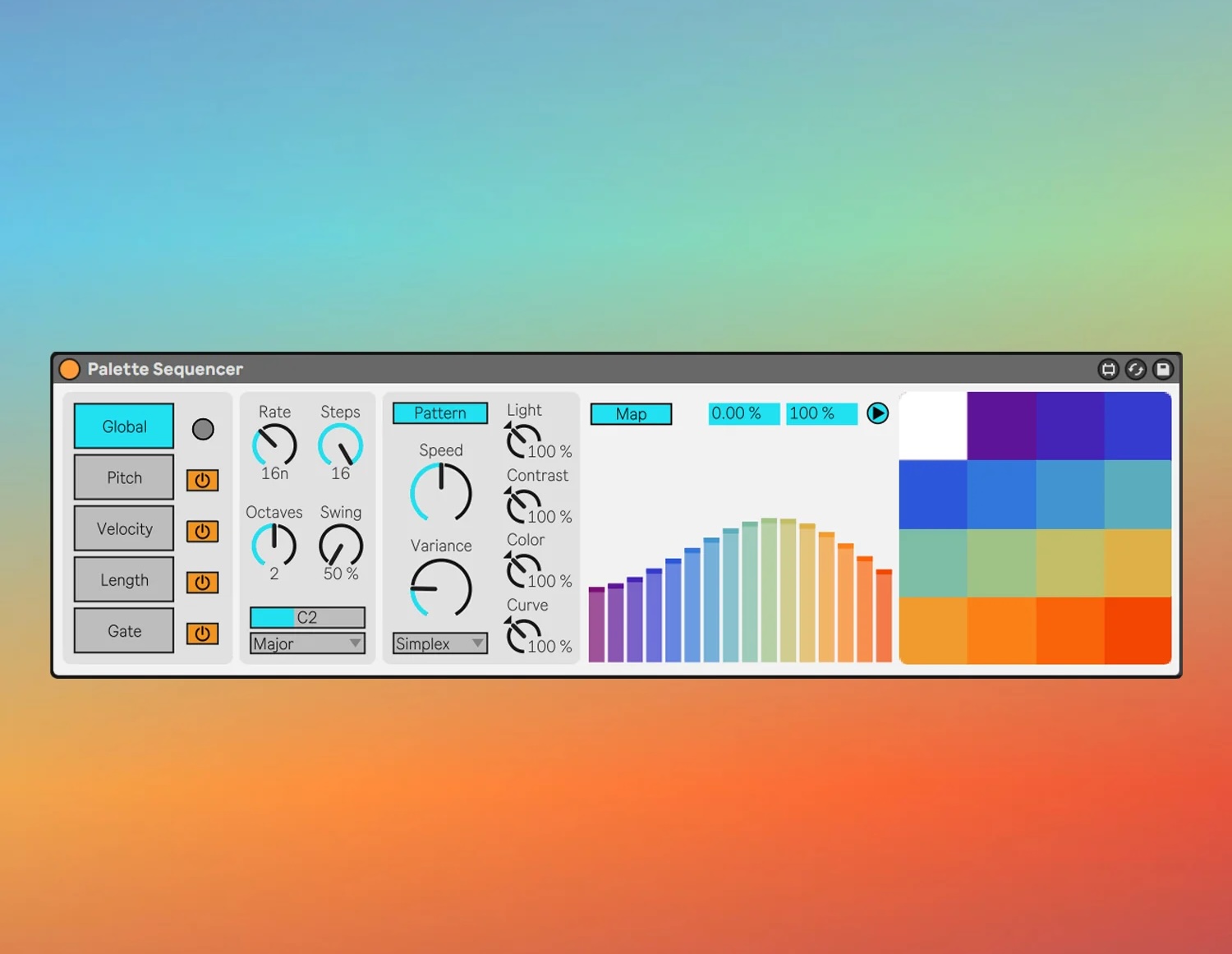Enable the Gate lane power button

coord(202,633)
